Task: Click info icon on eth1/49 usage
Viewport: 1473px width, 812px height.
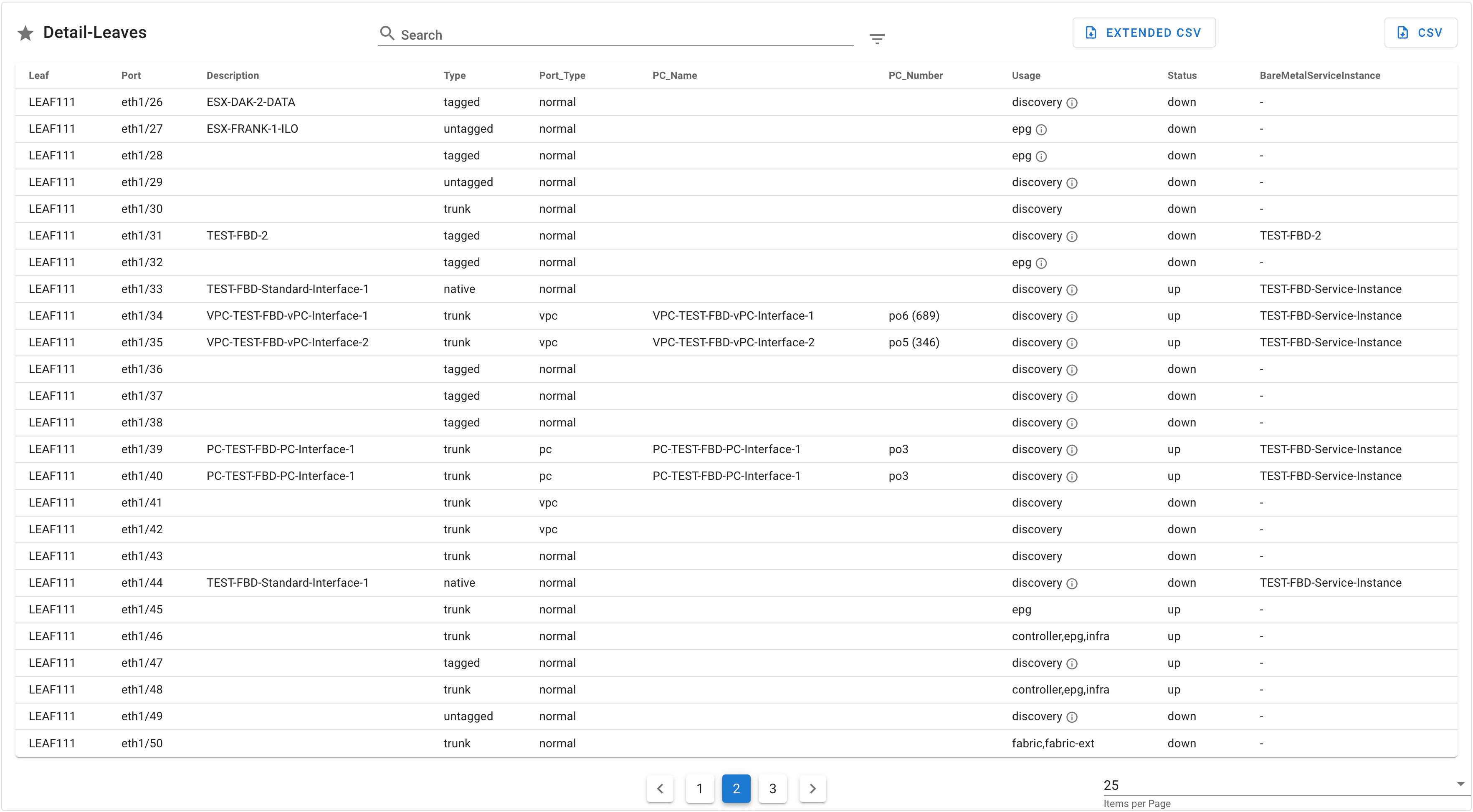Action: [1072, 717]
